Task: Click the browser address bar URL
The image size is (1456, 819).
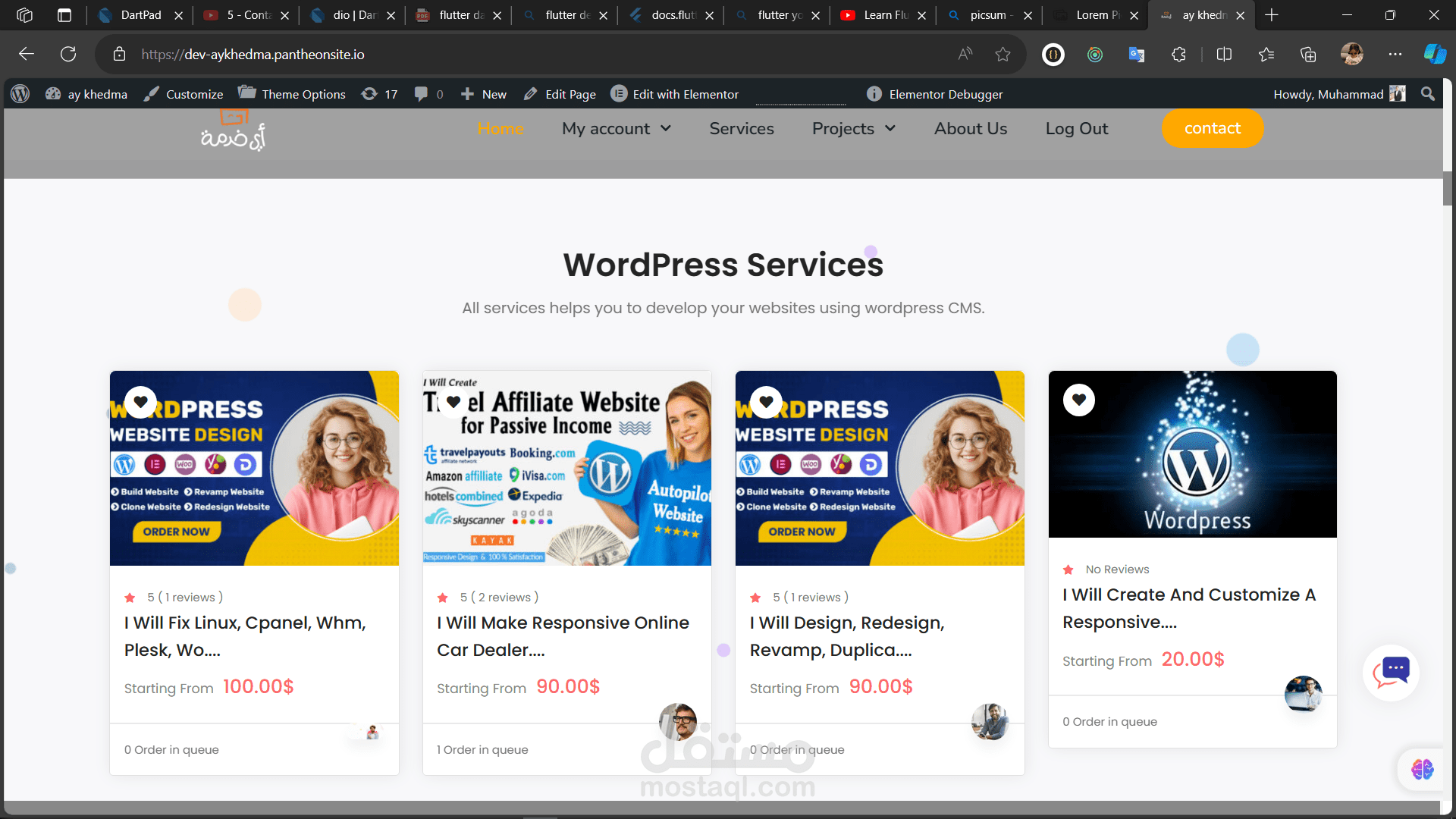Action: [253, 54]
